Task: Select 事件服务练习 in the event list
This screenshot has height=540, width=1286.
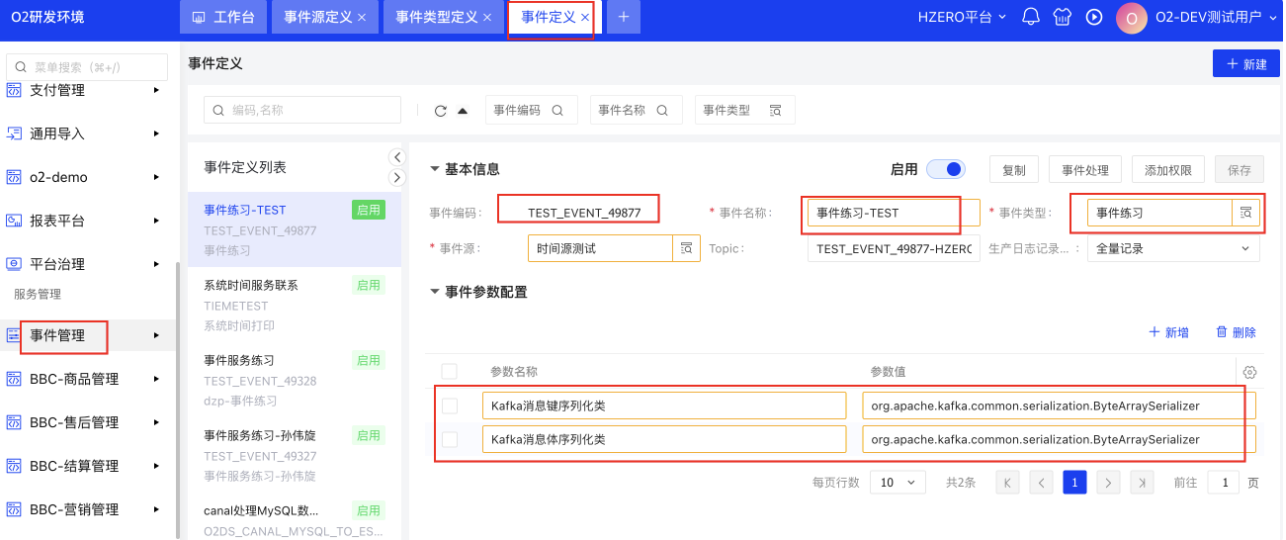Action: [x=239, y=360]
